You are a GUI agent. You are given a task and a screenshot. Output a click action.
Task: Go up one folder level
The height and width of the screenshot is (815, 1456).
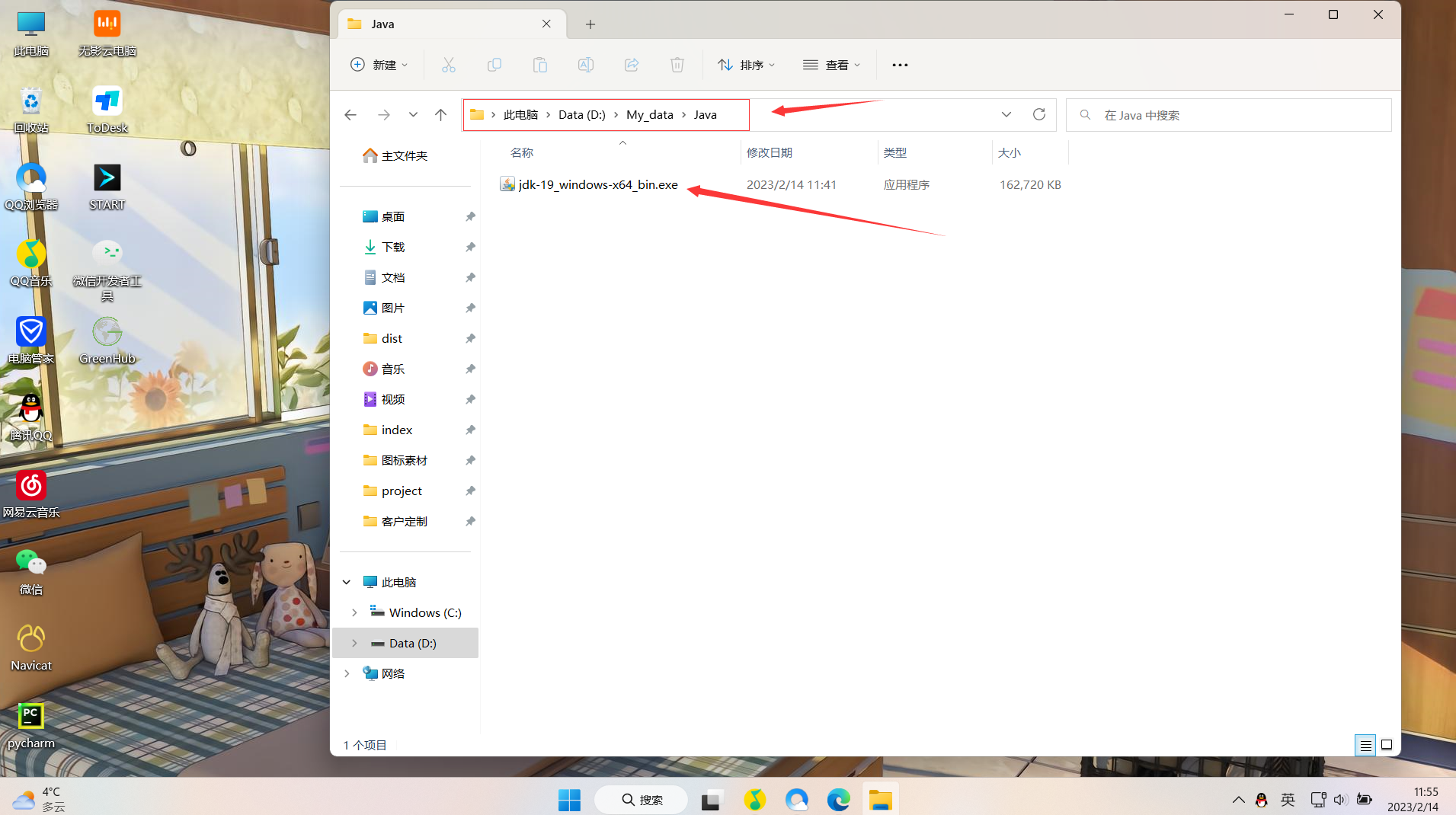(440, 114)
